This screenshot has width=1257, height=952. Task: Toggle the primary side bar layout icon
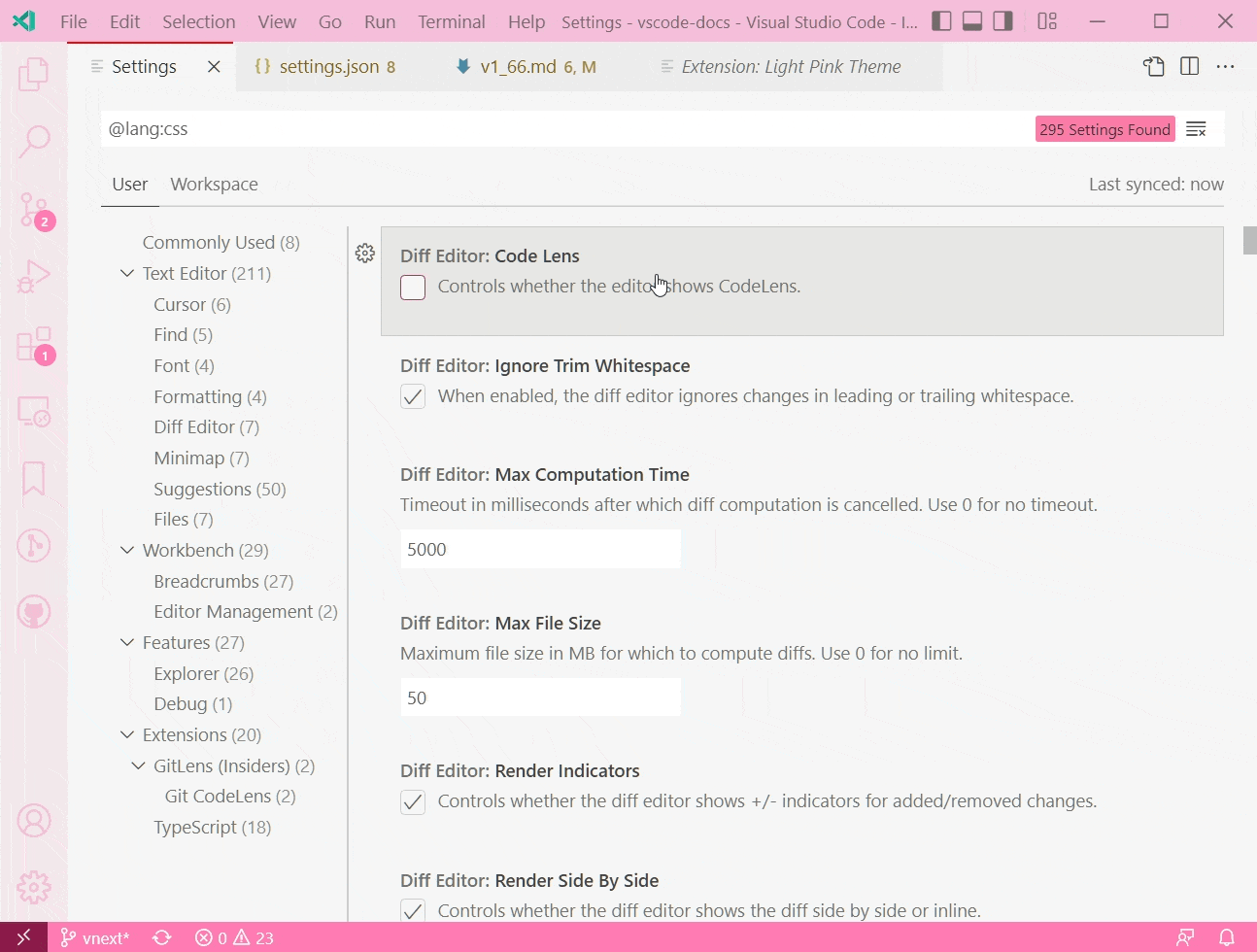(x=941, y=21)
